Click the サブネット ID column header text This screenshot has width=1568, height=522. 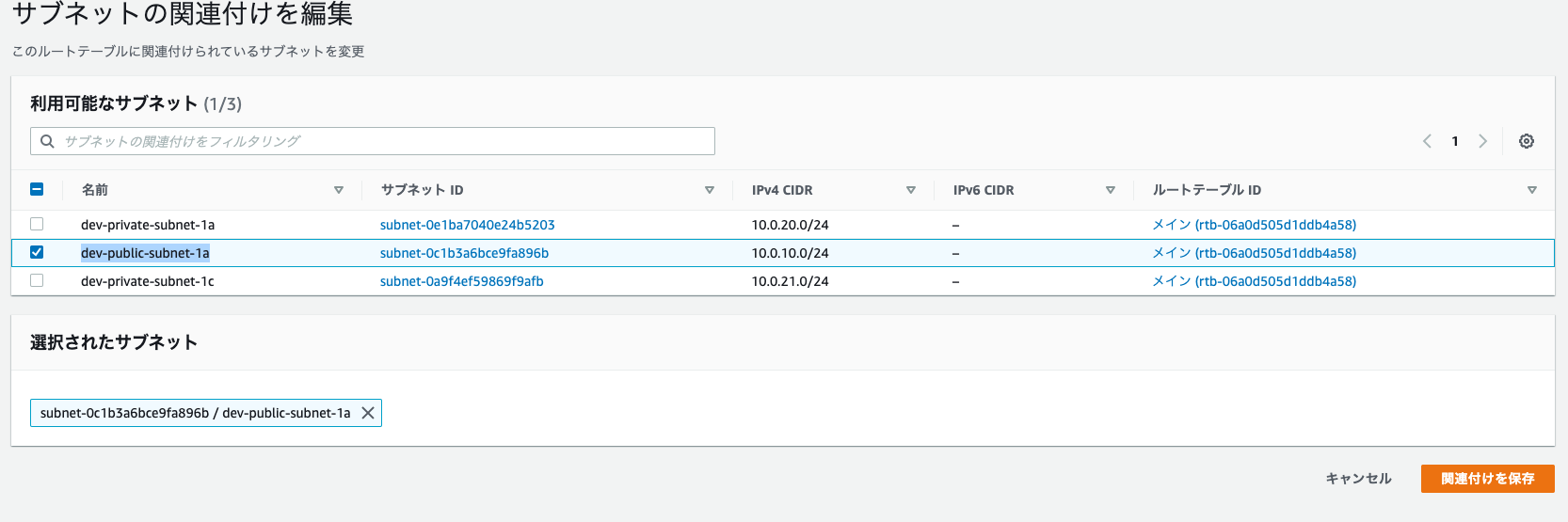coord(422,190)
